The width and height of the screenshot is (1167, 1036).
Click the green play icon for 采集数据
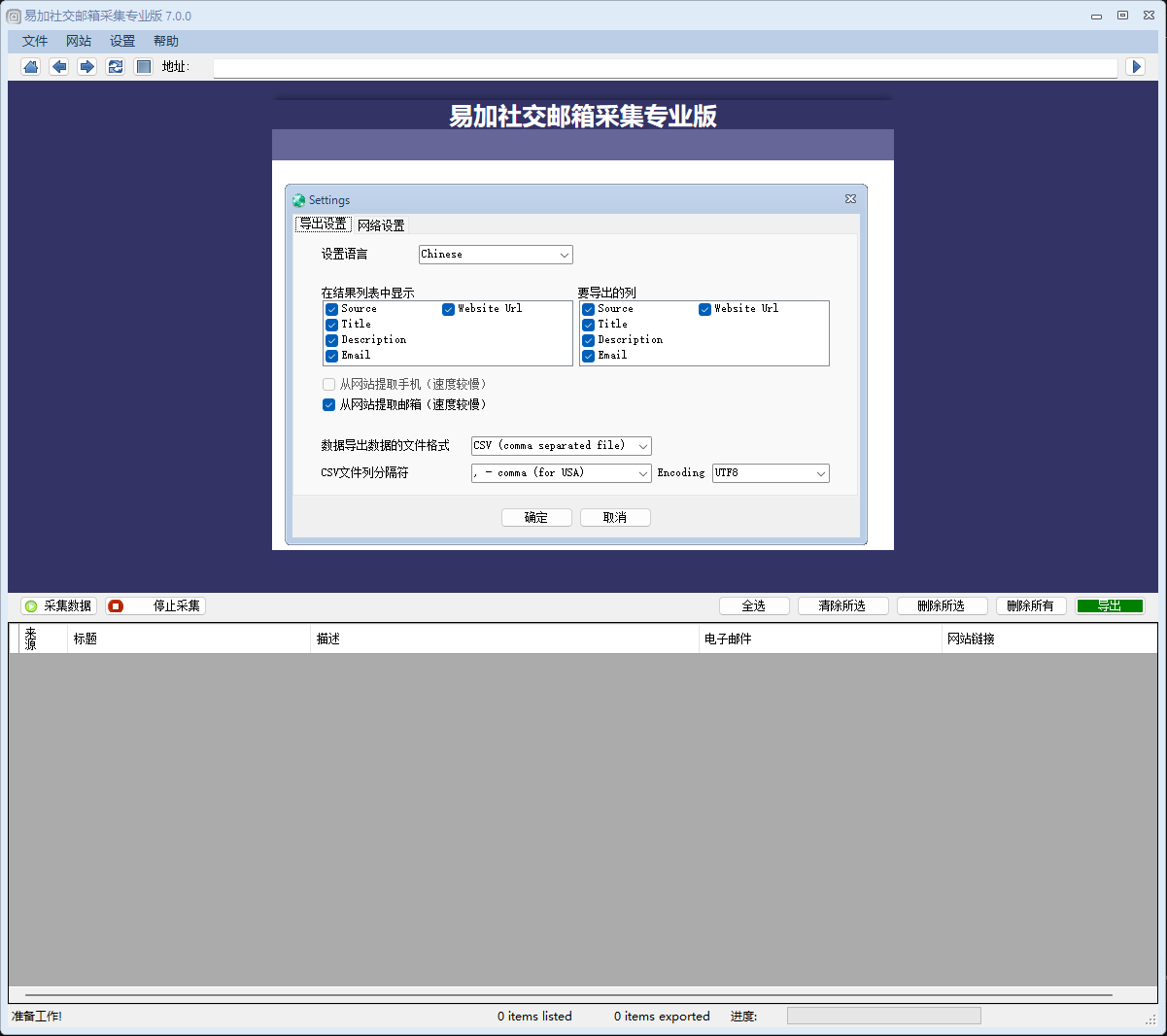(31, 605)
